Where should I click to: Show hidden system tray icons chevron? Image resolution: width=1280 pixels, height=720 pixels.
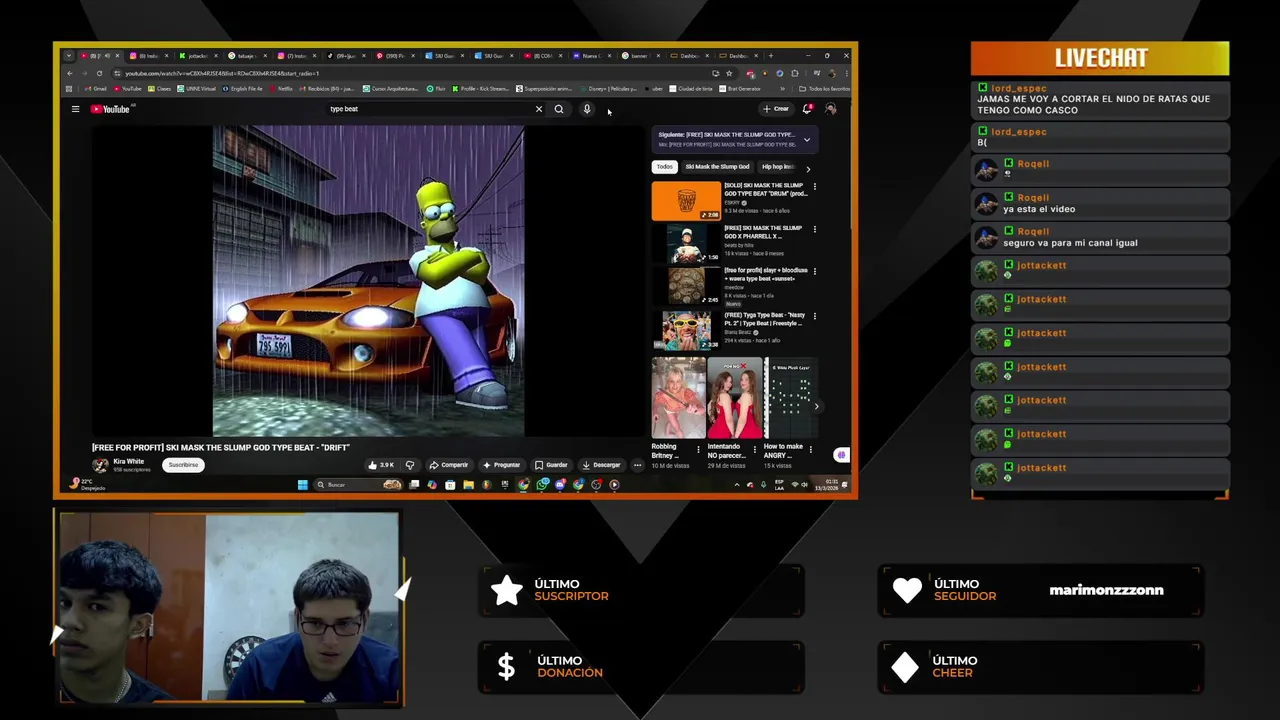coord(737,485)
